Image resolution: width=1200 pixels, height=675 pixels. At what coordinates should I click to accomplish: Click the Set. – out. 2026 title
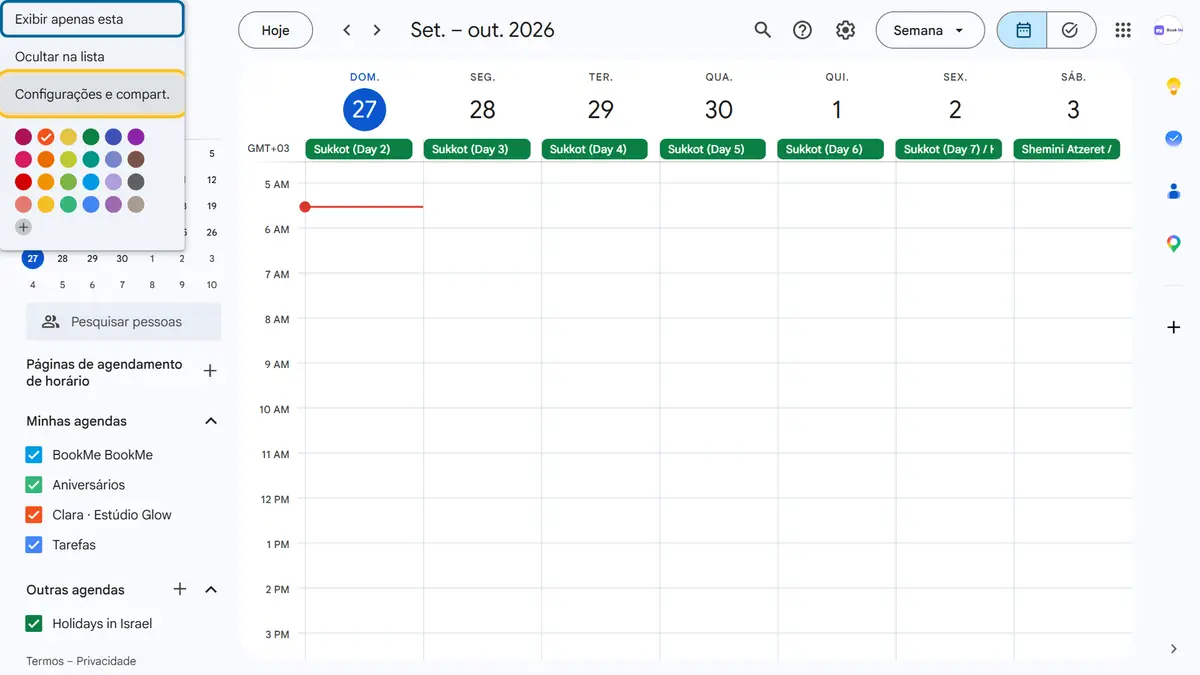point(482,30)
